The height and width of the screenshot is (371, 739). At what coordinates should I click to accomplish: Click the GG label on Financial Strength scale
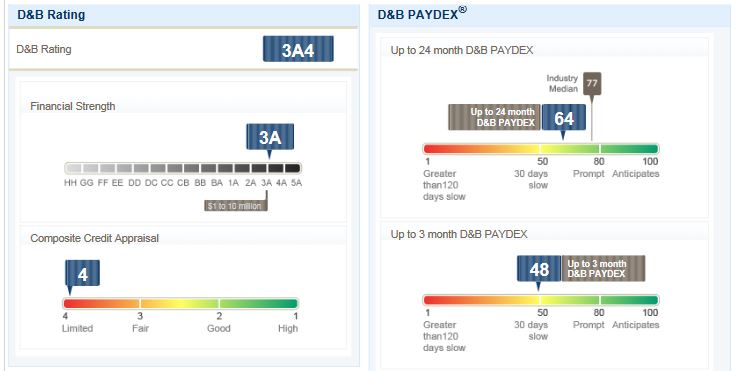[86, 183]
